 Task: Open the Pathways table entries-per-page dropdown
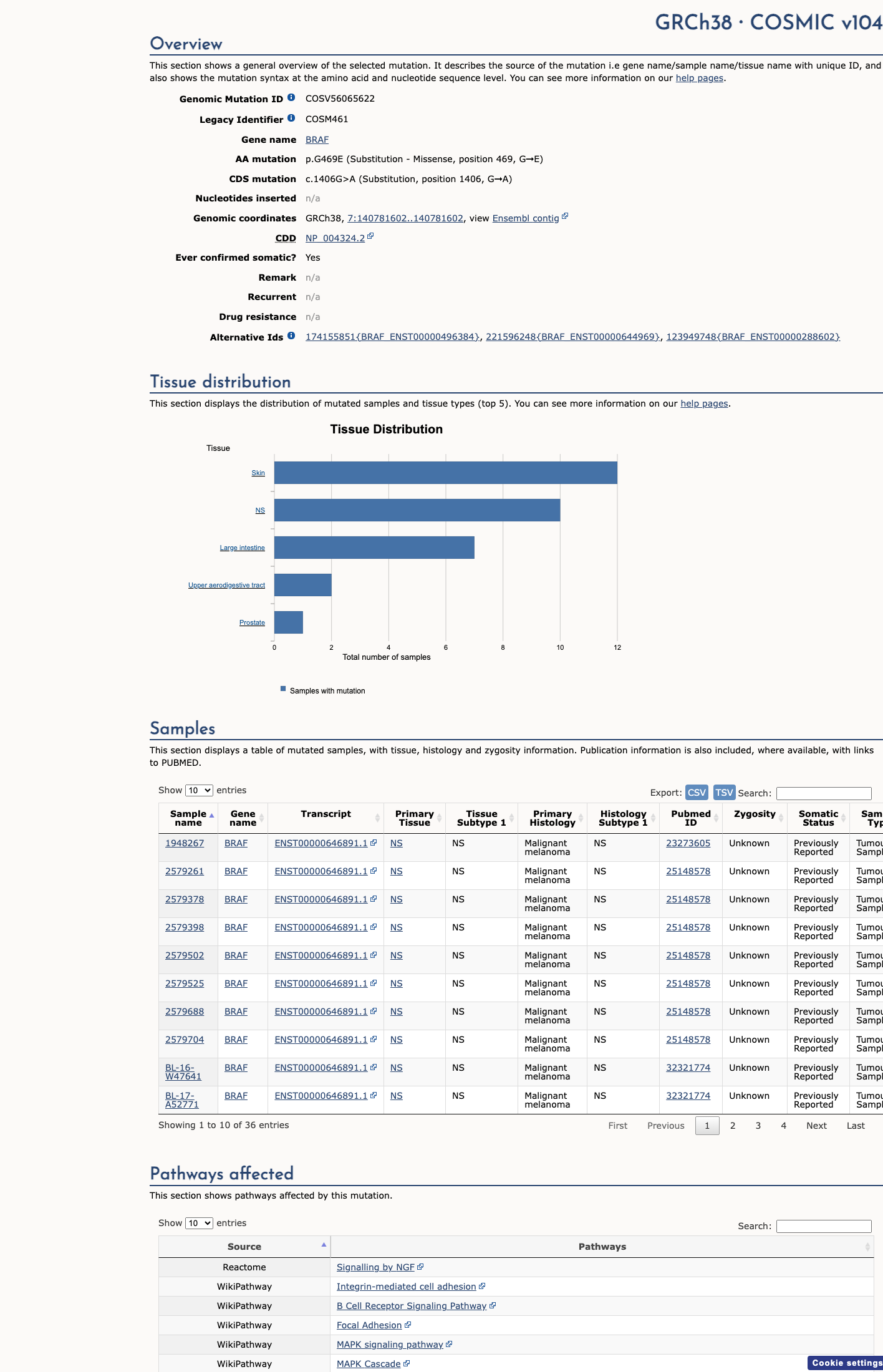click(199, 1223)
